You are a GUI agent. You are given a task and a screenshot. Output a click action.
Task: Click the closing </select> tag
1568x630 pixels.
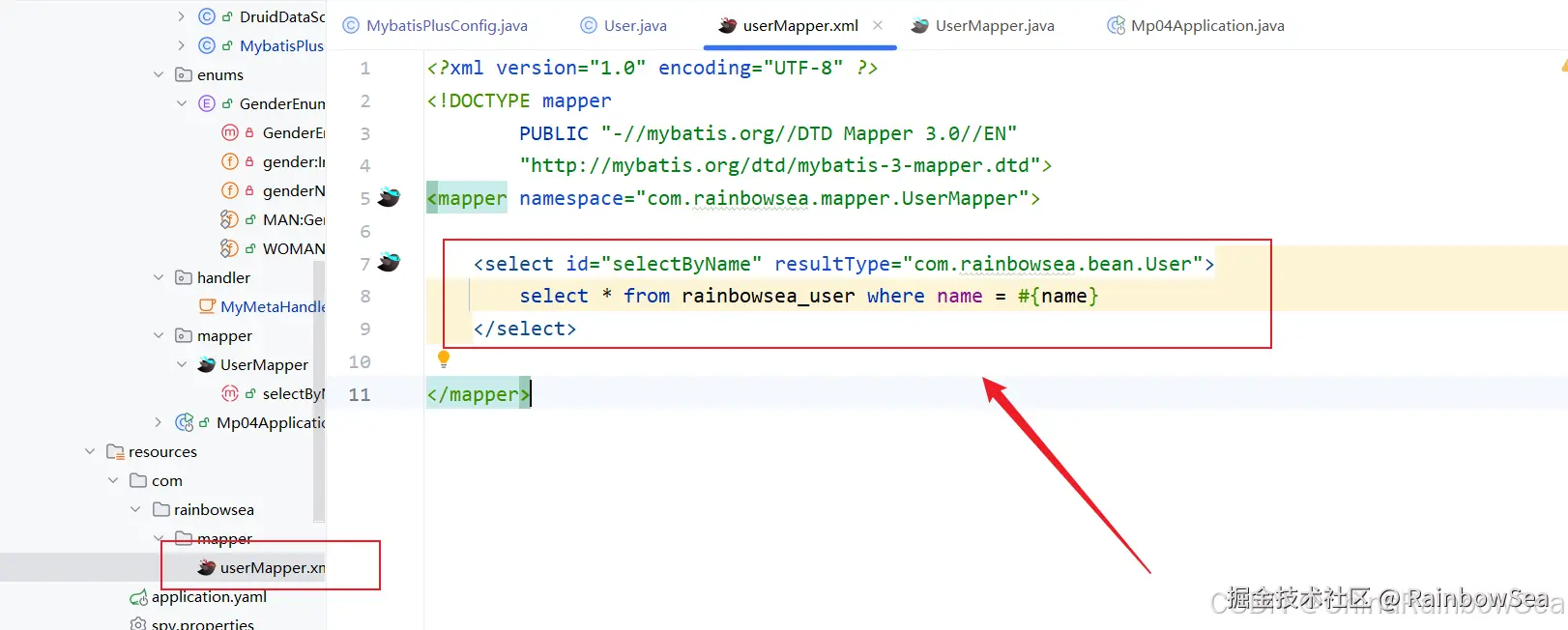click(525, 329)
